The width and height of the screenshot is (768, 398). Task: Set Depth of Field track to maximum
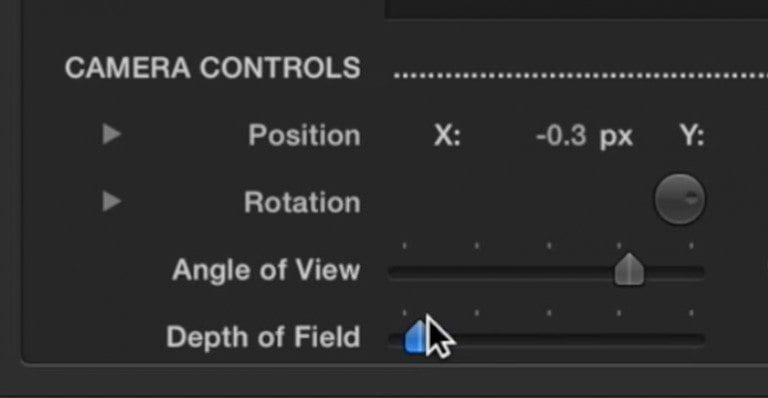(701, 340)
